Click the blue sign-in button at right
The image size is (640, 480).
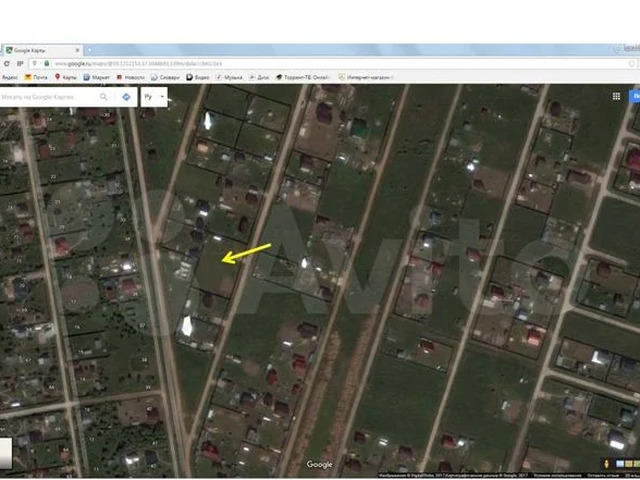pyautogui.click(x=635, y=96)
